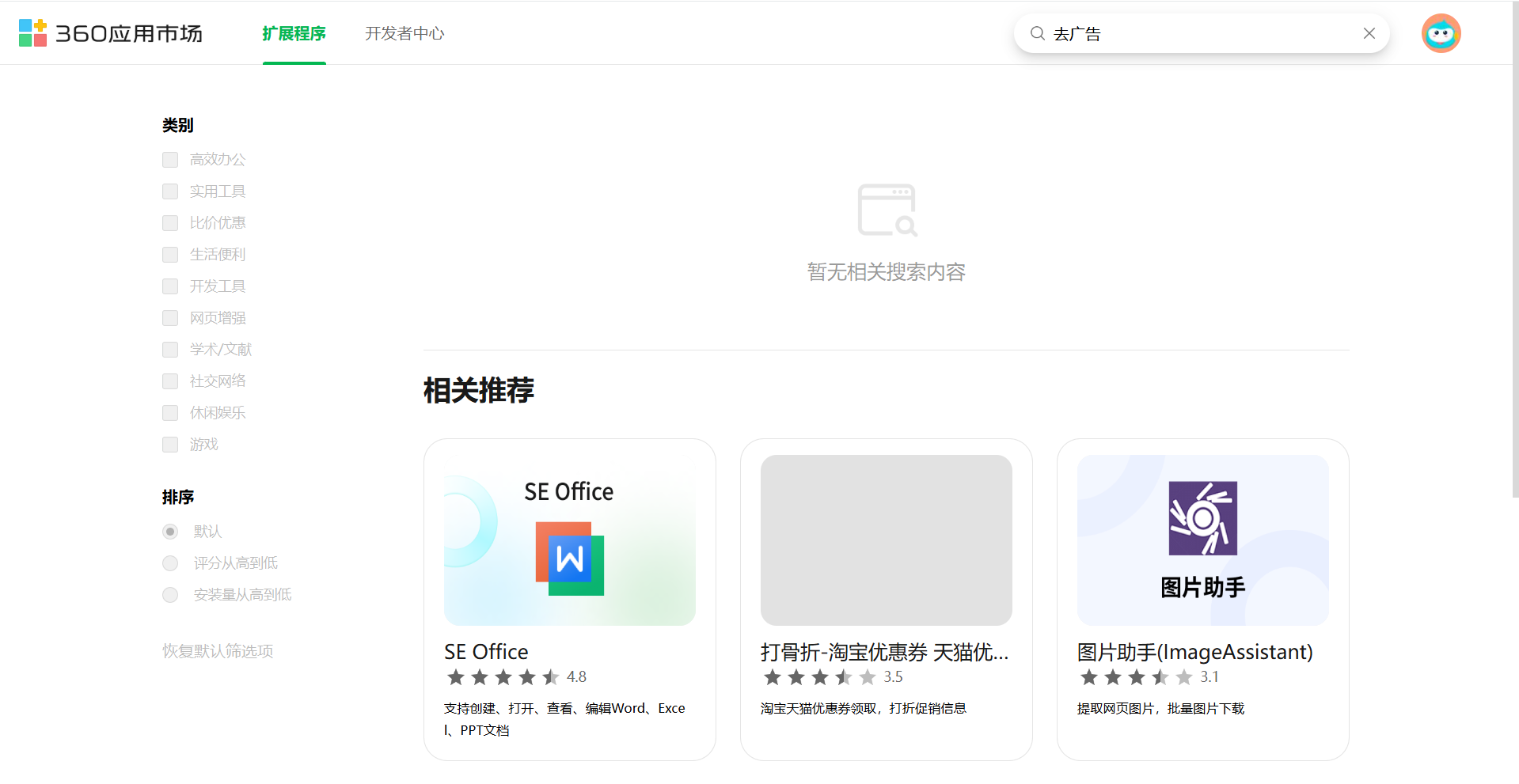Check the 学术/文献 category checkbox

click(170, 350)
